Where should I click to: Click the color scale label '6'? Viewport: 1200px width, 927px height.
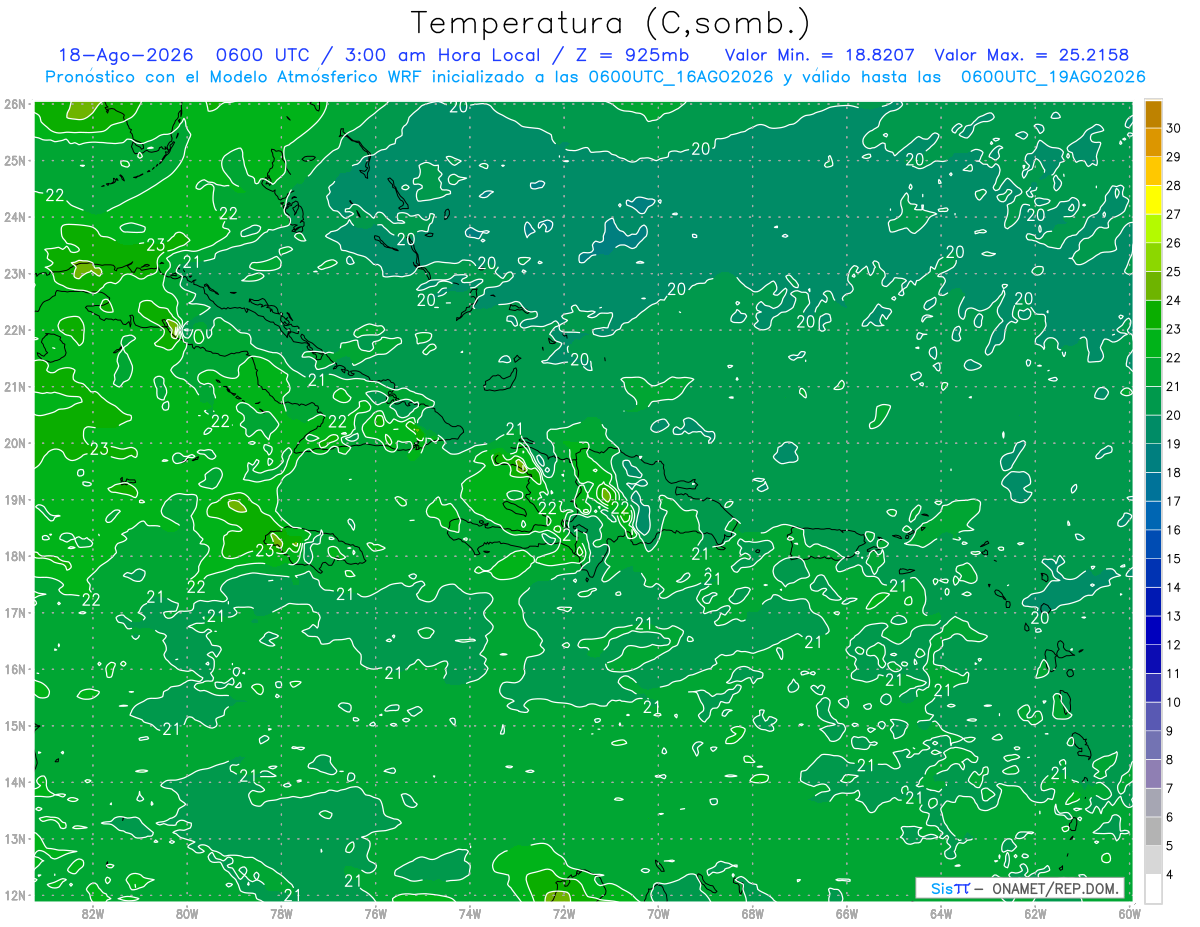(1170, 817)
